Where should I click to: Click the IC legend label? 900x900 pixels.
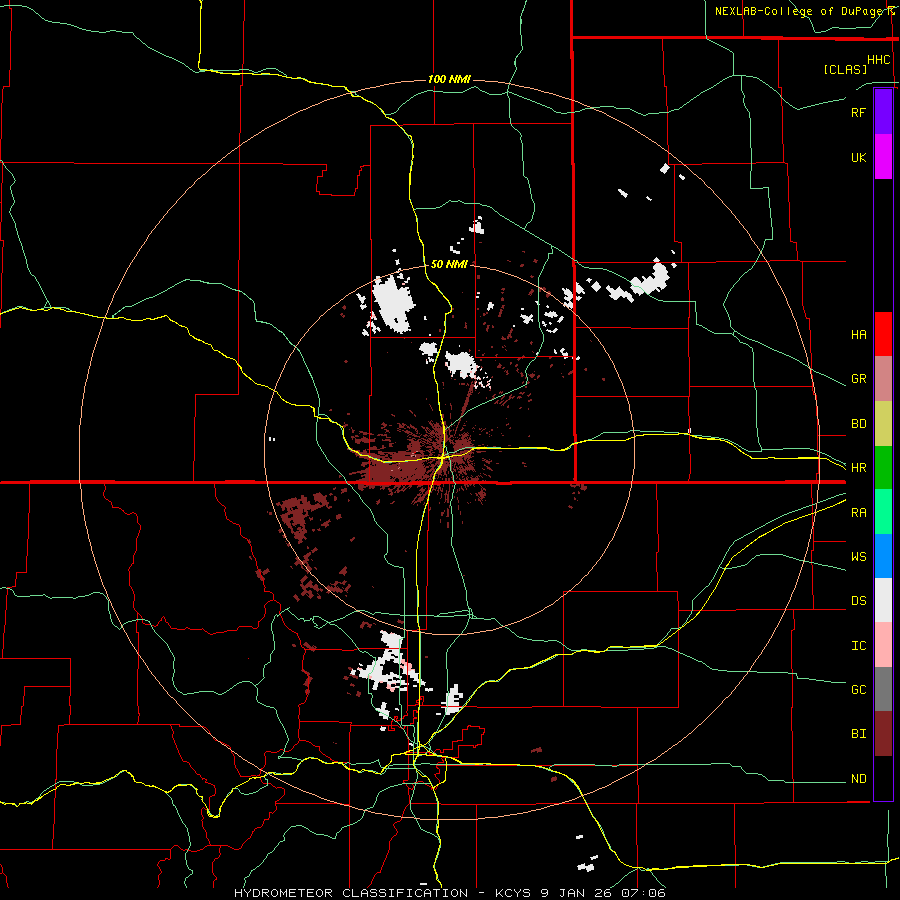[858, 646]
